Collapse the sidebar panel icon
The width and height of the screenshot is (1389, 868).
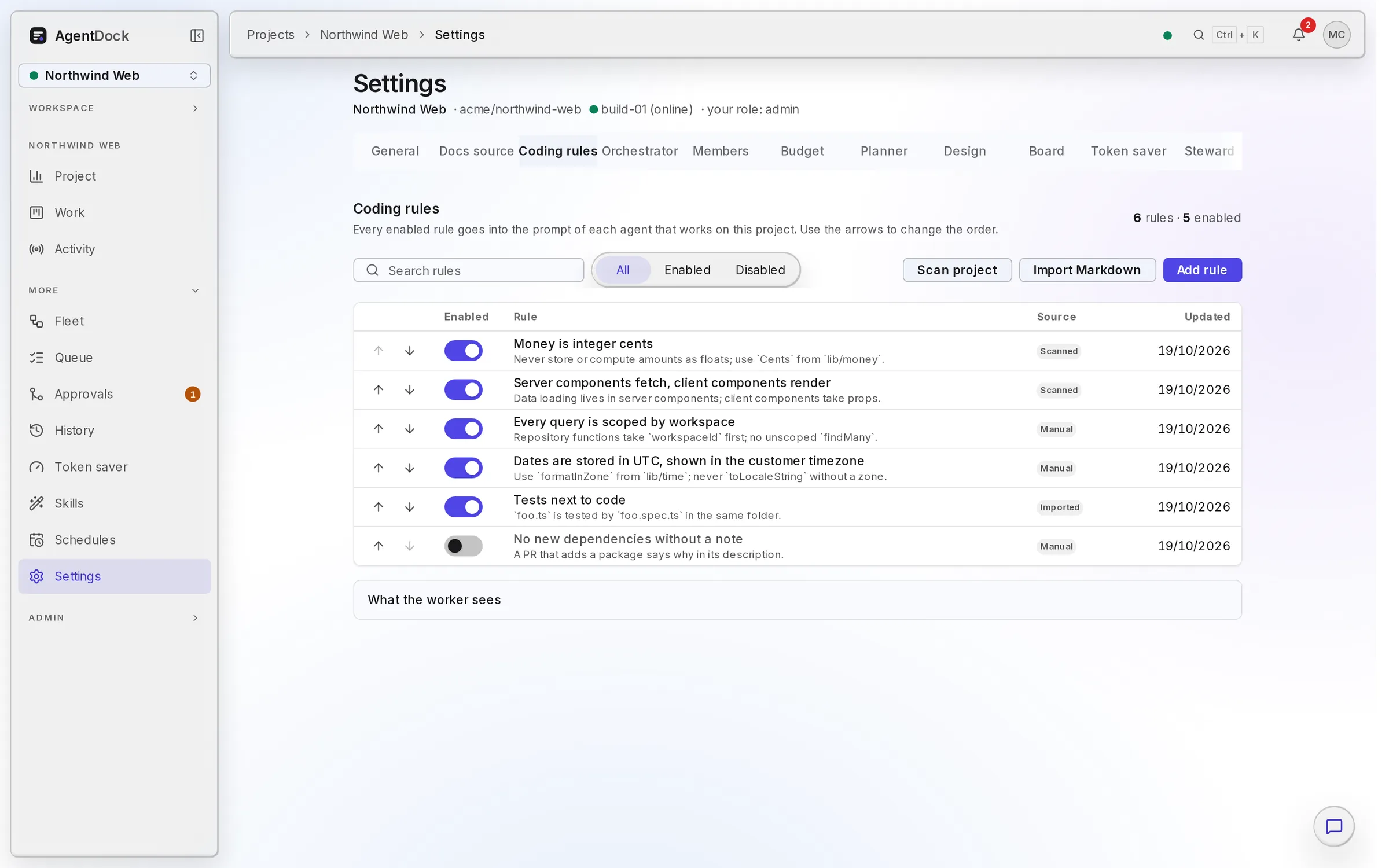click(197, 35)
